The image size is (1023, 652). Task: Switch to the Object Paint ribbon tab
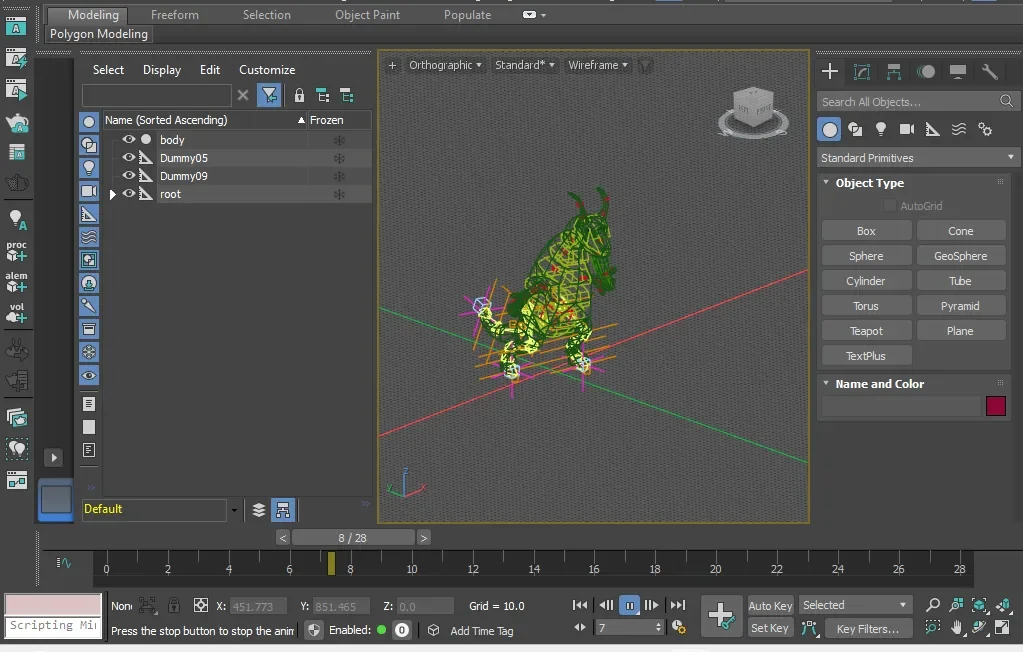click(x=367, y=14)
